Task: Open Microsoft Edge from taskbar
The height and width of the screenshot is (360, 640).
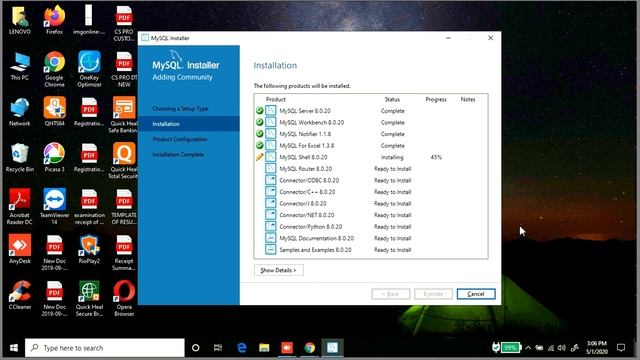Action: (242, 348)
